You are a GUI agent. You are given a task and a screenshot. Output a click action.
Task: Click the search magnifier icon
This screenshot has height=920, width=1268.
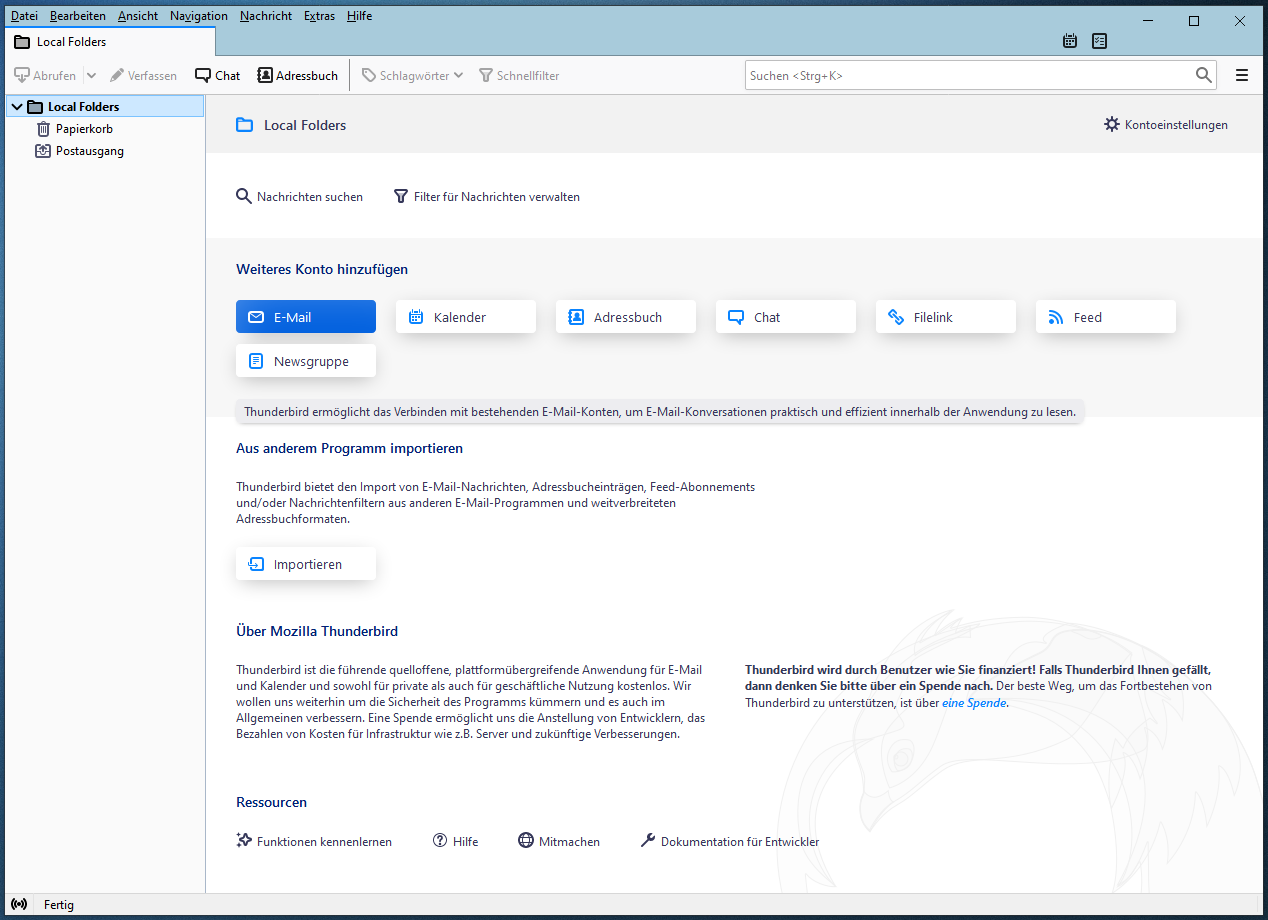click(x=1203, y=75)
